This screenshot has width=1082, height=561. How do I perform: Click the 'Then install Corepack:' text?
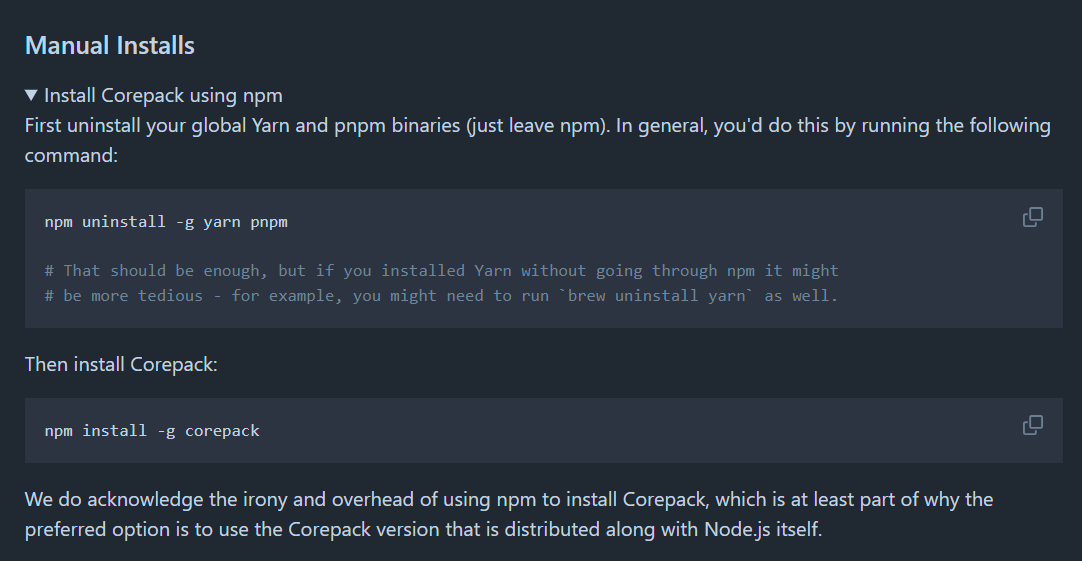coord(121,364)
